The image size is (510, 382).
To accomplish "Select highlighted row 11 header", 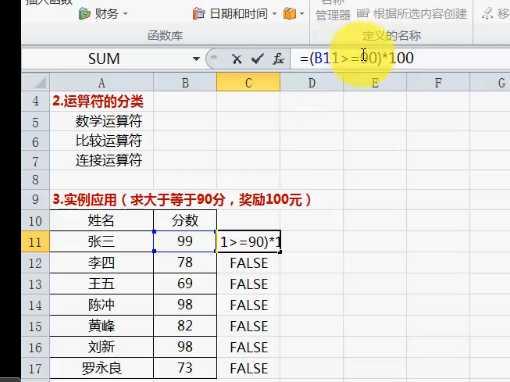I will 35,242.
